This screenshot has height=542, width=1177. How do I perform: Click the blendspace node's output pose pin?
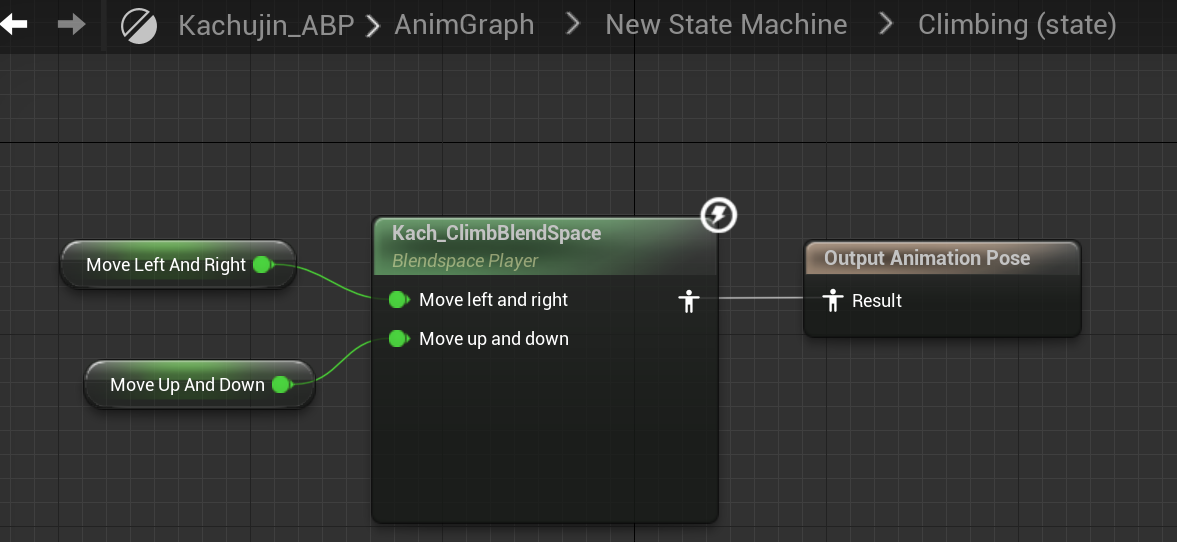click(687, 300)
